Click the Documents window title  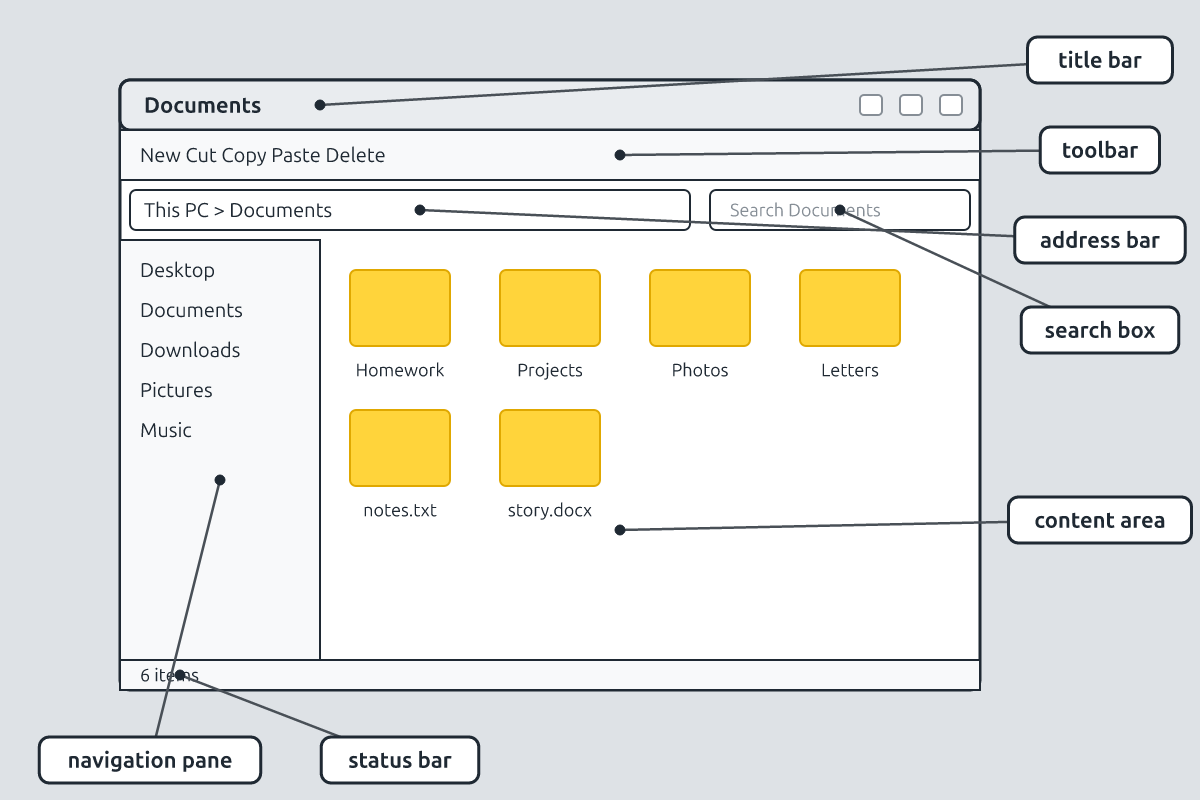click(x=202, y=105)
